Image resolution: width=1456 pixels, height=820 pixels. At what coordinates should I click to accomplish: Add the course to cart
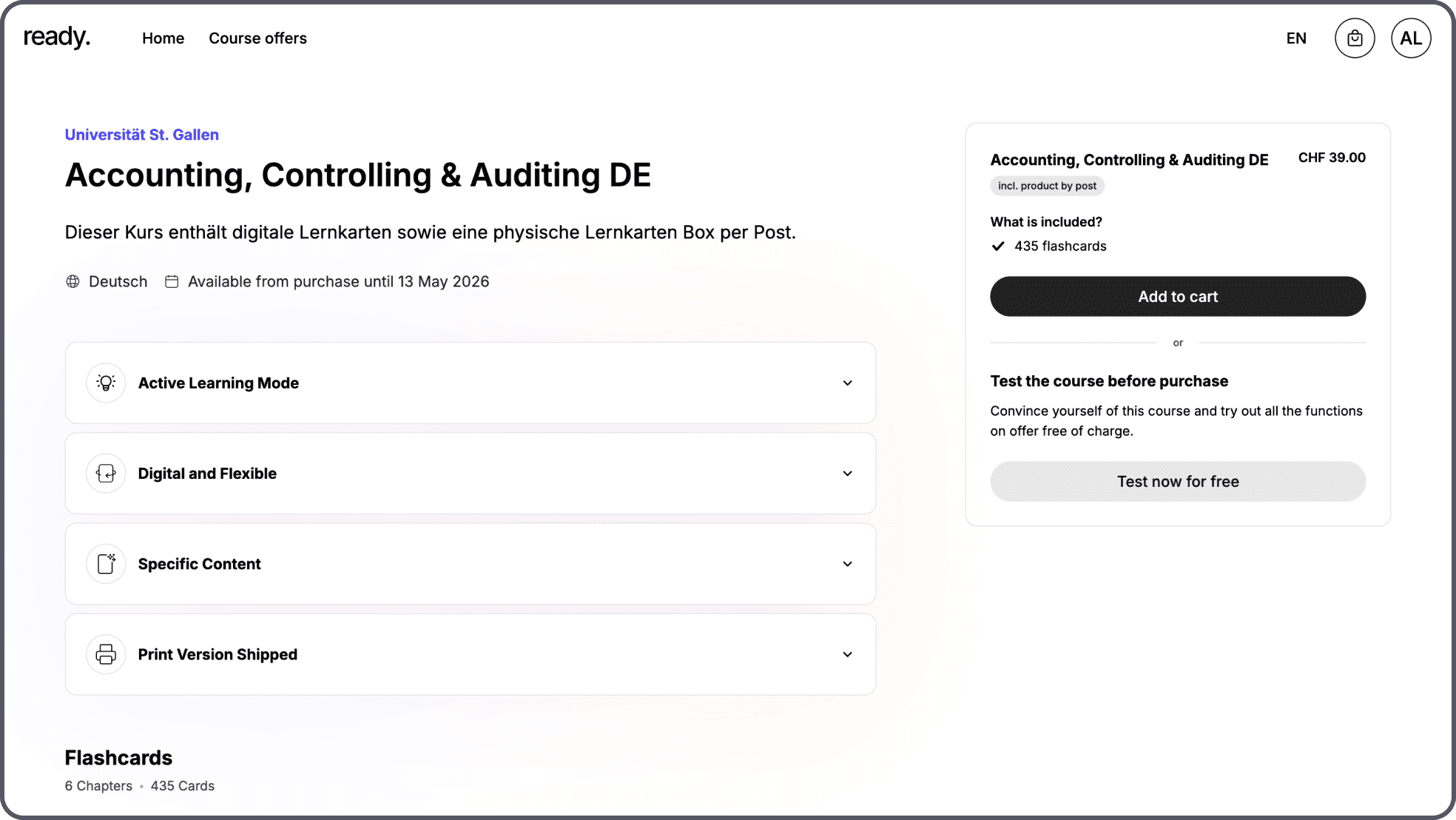[x=1177, y=297]
